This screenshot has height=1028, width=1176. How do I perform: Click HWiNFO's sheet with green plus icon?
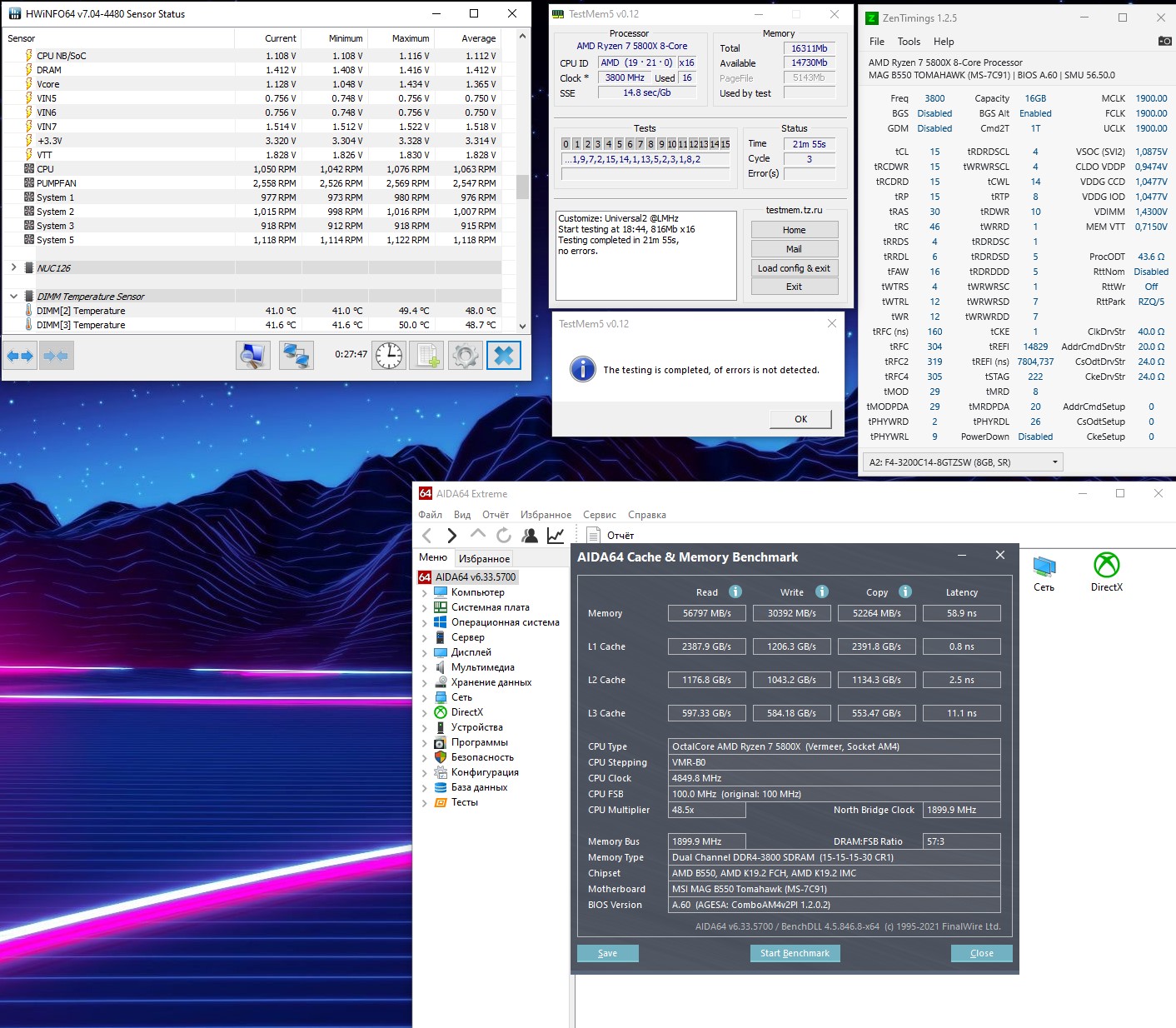[427, 356]
